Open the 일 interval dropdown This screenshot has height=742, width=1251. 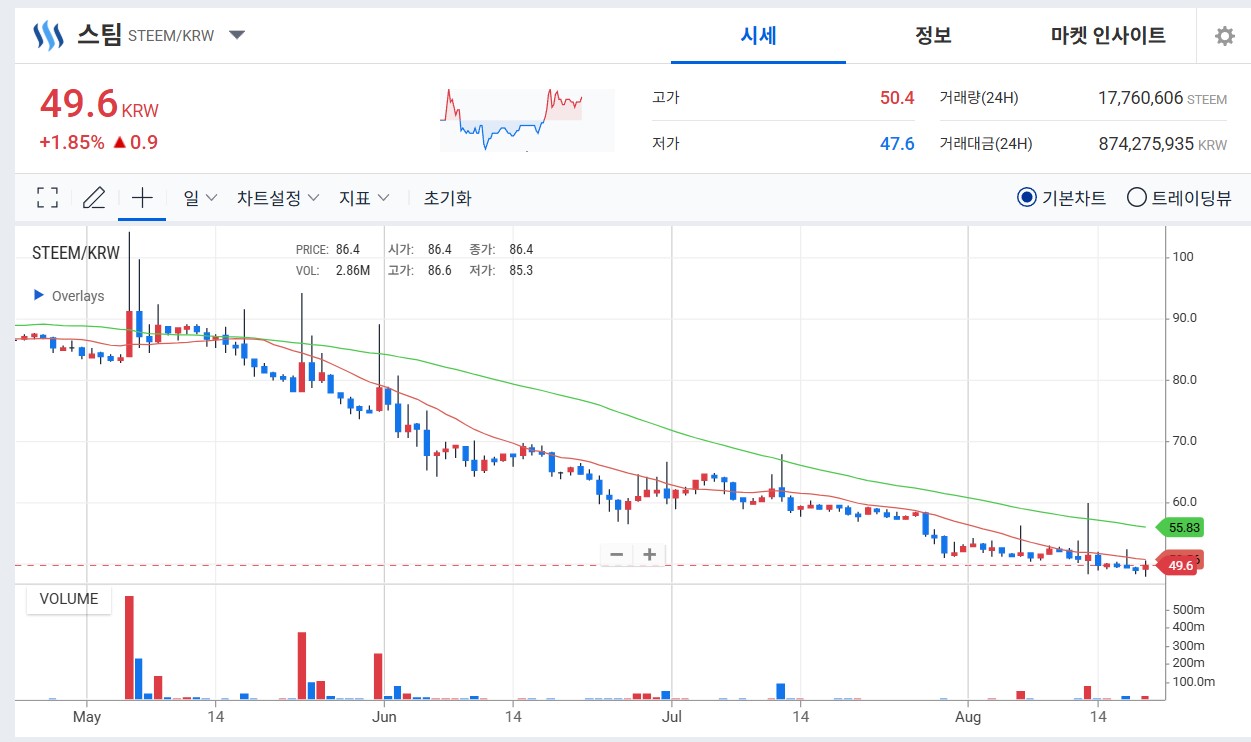(x=200, y=198)
